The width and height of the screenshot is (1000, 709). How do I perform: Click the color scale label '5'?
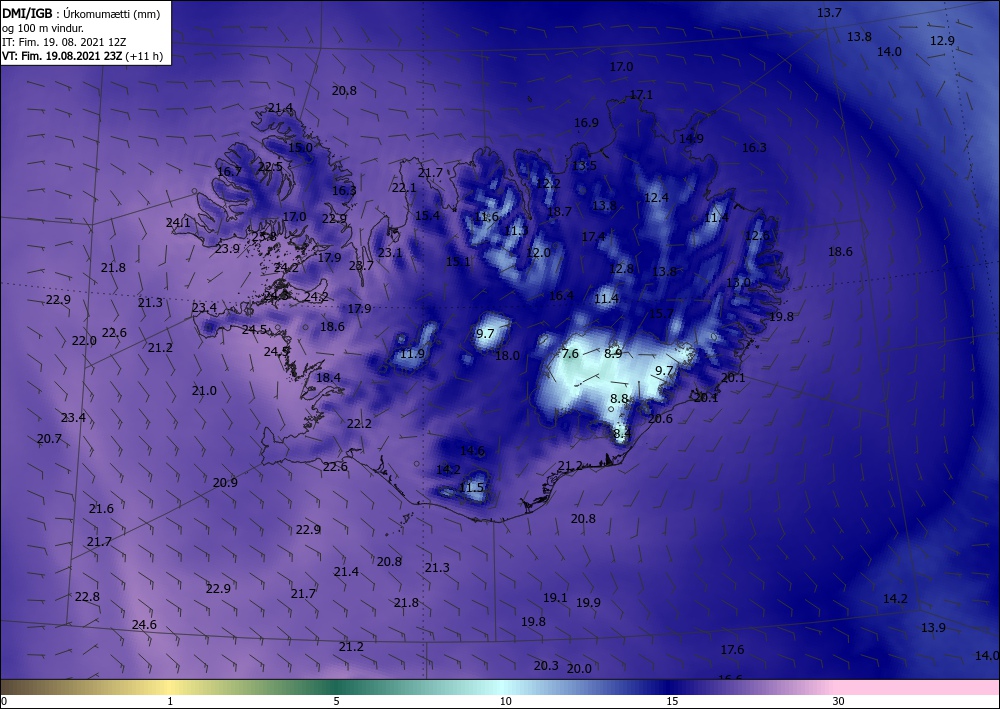(x=336, y=701)
